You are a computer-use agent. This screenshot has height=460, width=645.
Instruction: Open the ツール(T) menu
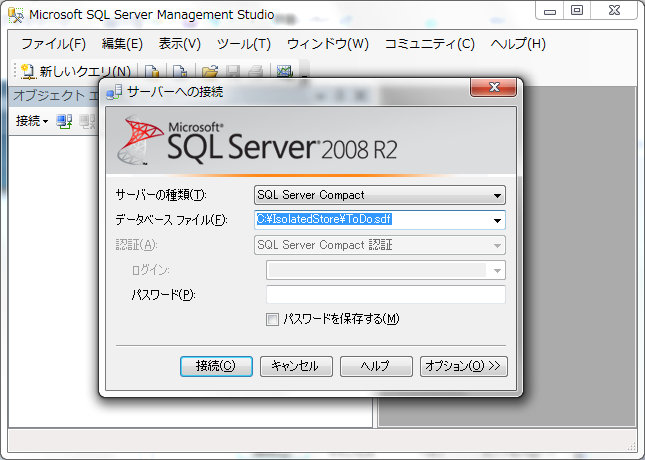(x=244, y=44)
